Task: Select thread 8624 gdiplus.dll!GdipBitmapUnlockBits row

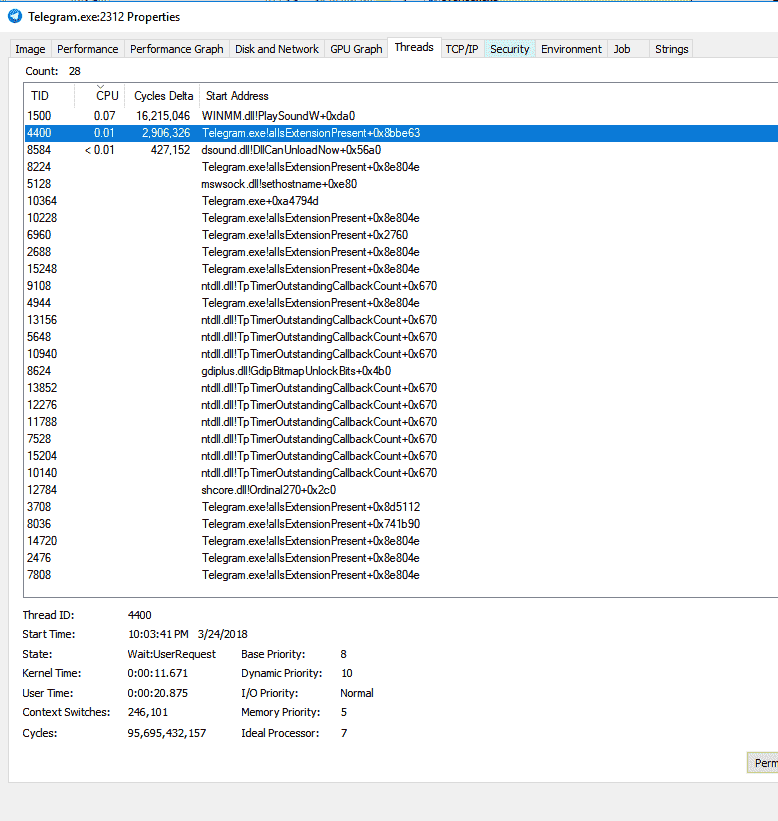Action: coord(401,371)
